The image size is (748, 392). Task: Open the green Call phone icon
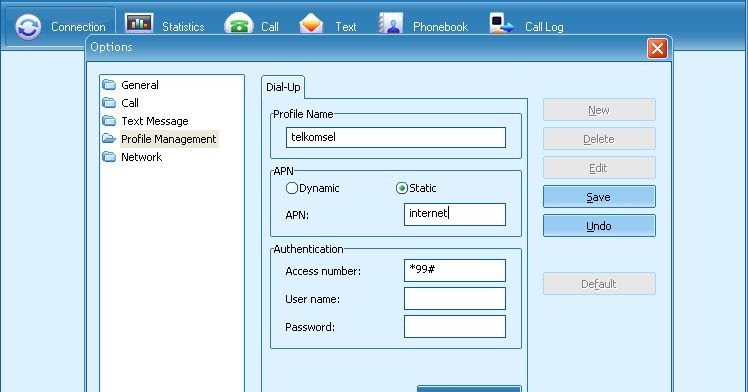tap(239, 24)
